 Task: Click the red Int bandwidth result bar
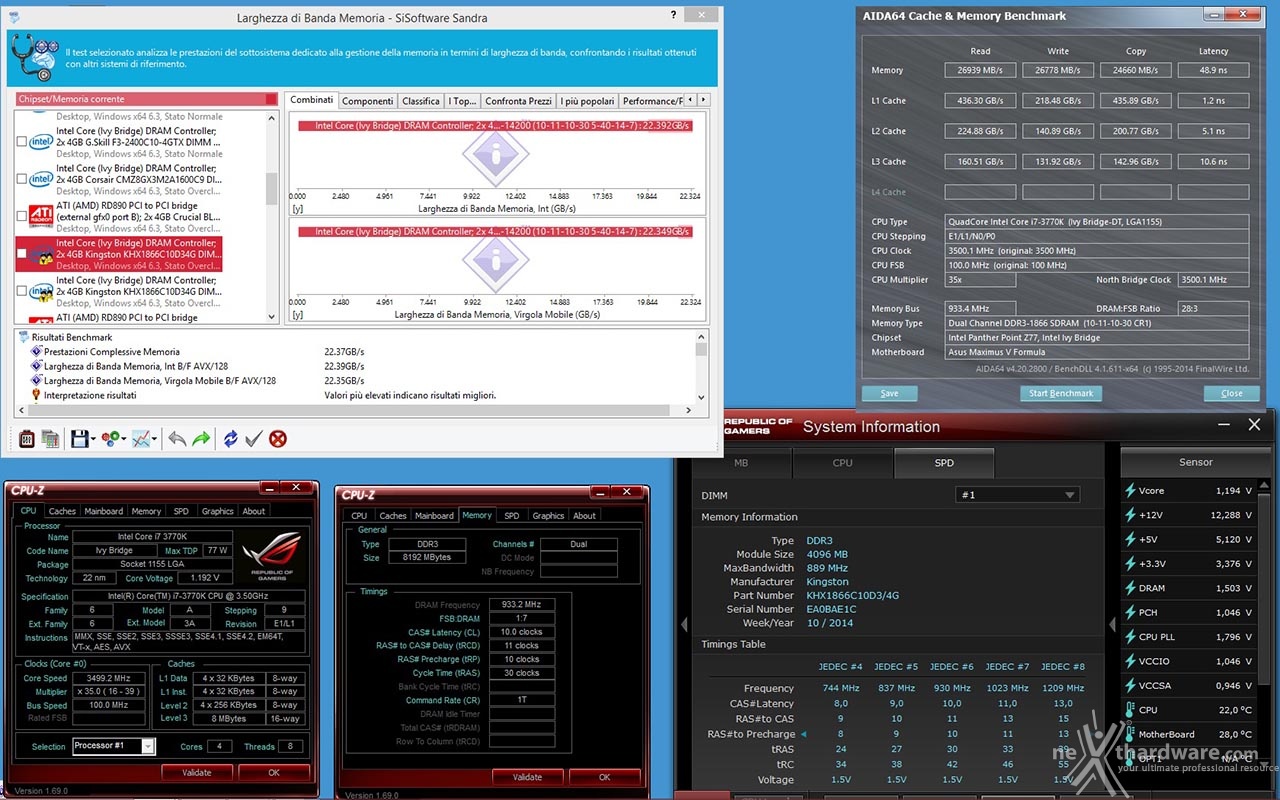(495, 126)
